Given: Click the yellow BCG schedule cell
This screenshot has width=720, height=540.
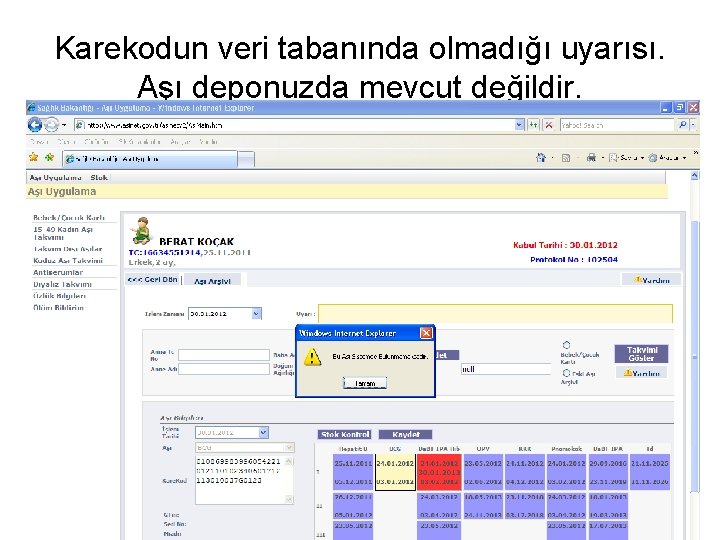Looking at the screenshot, I should (x=395, y=472).
